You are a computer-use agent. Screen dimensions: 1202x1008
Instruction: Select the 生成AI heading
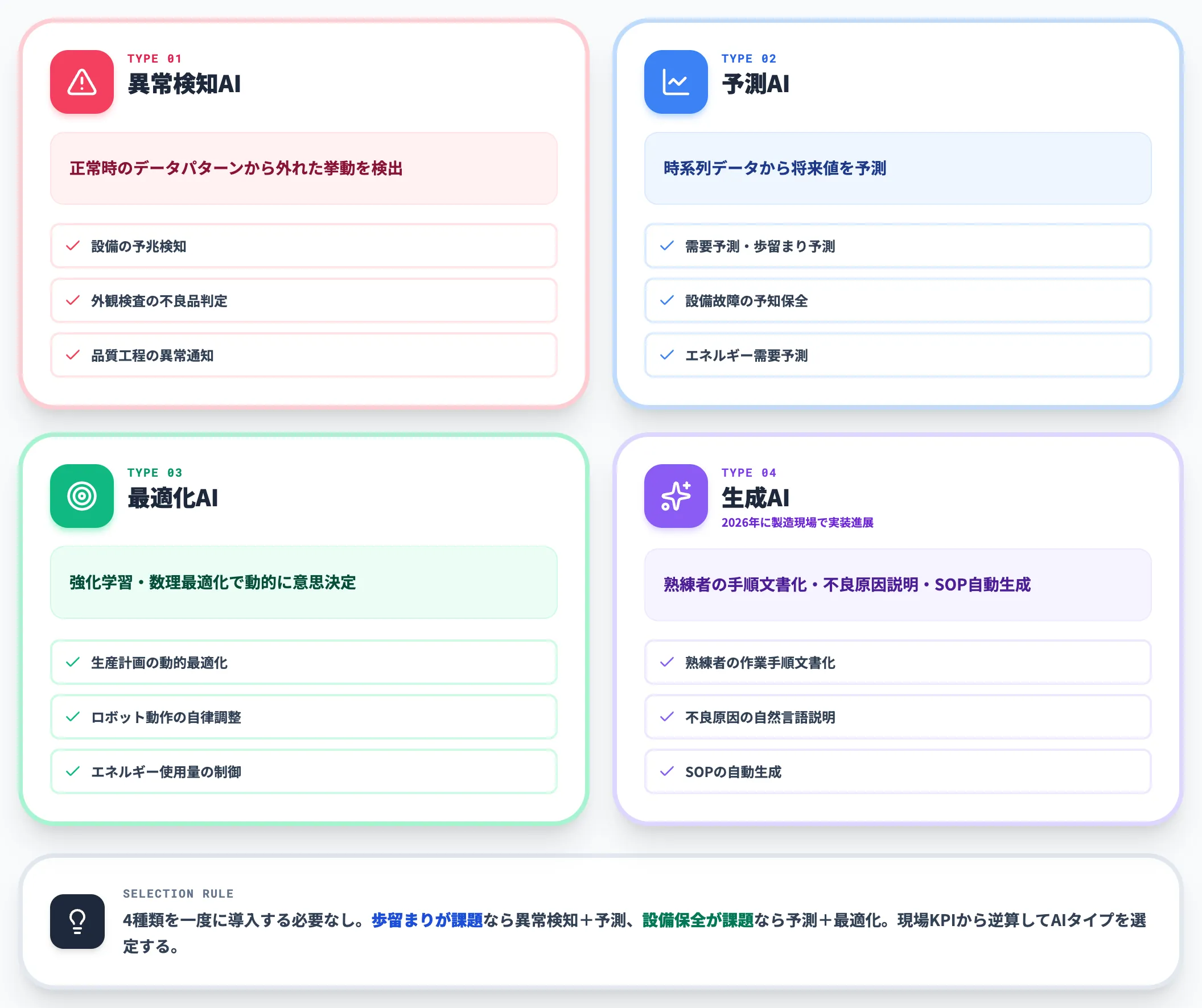point(756,498)
